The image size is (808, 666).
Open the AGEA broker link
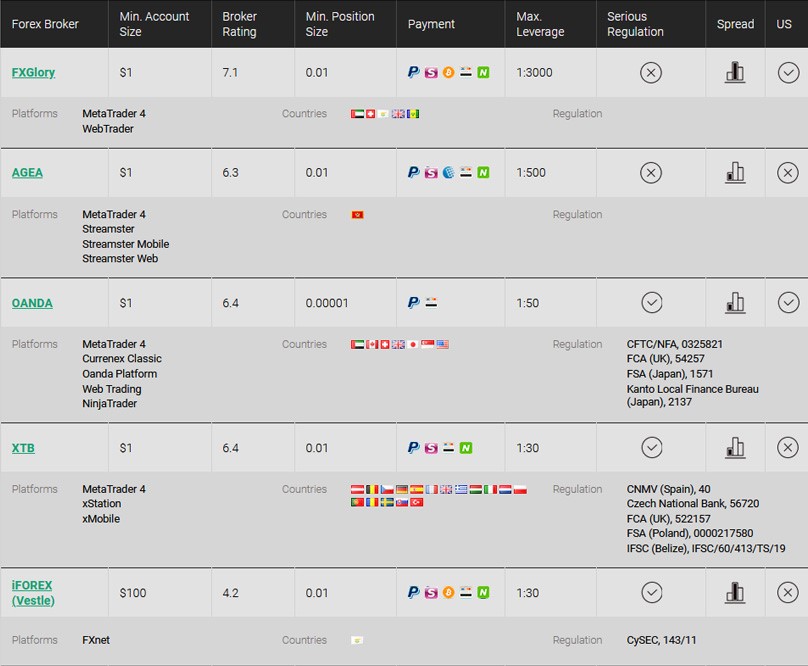(x=27, y=172)
